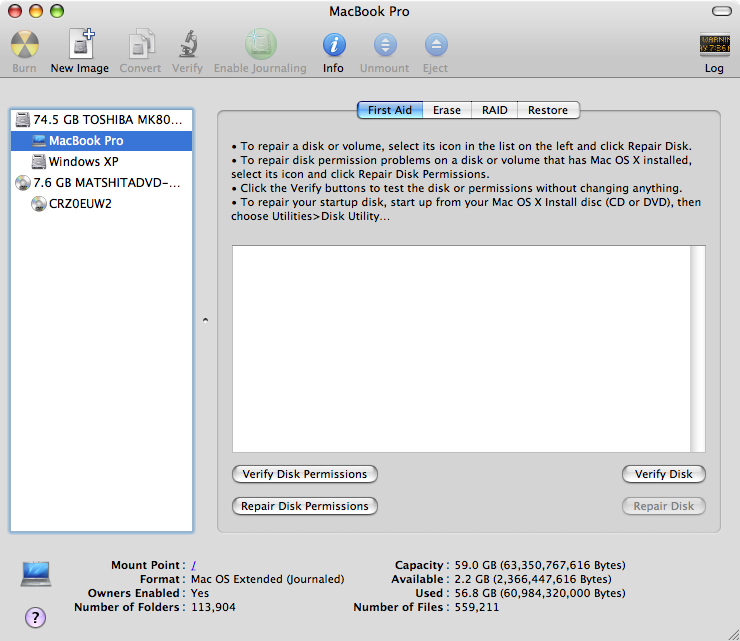This screenshot has height=641, width=740.
Task: Switch to the Erase tab
Action: click(446, 110)
